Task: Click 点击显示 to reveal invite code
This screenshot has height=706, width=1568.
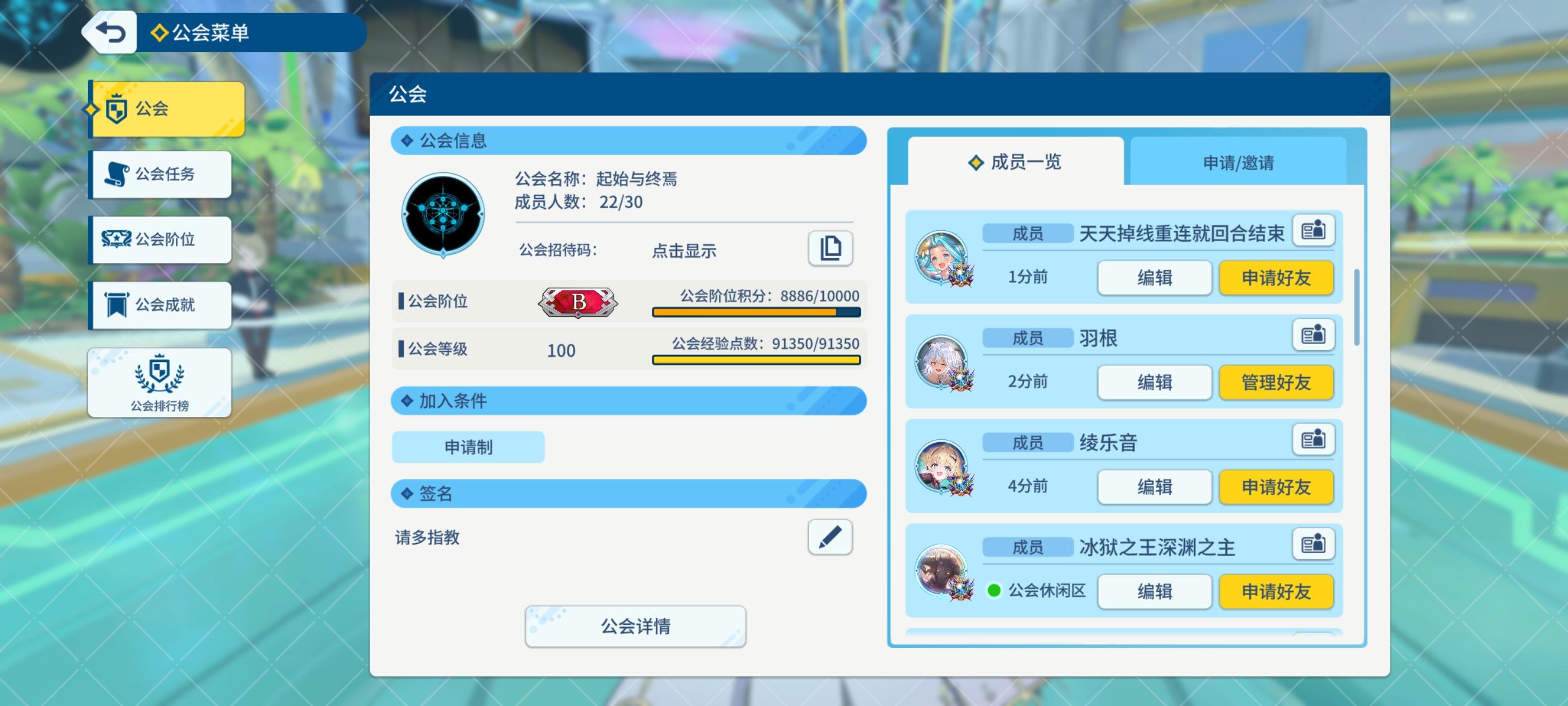Action: [x=684, y=251]
